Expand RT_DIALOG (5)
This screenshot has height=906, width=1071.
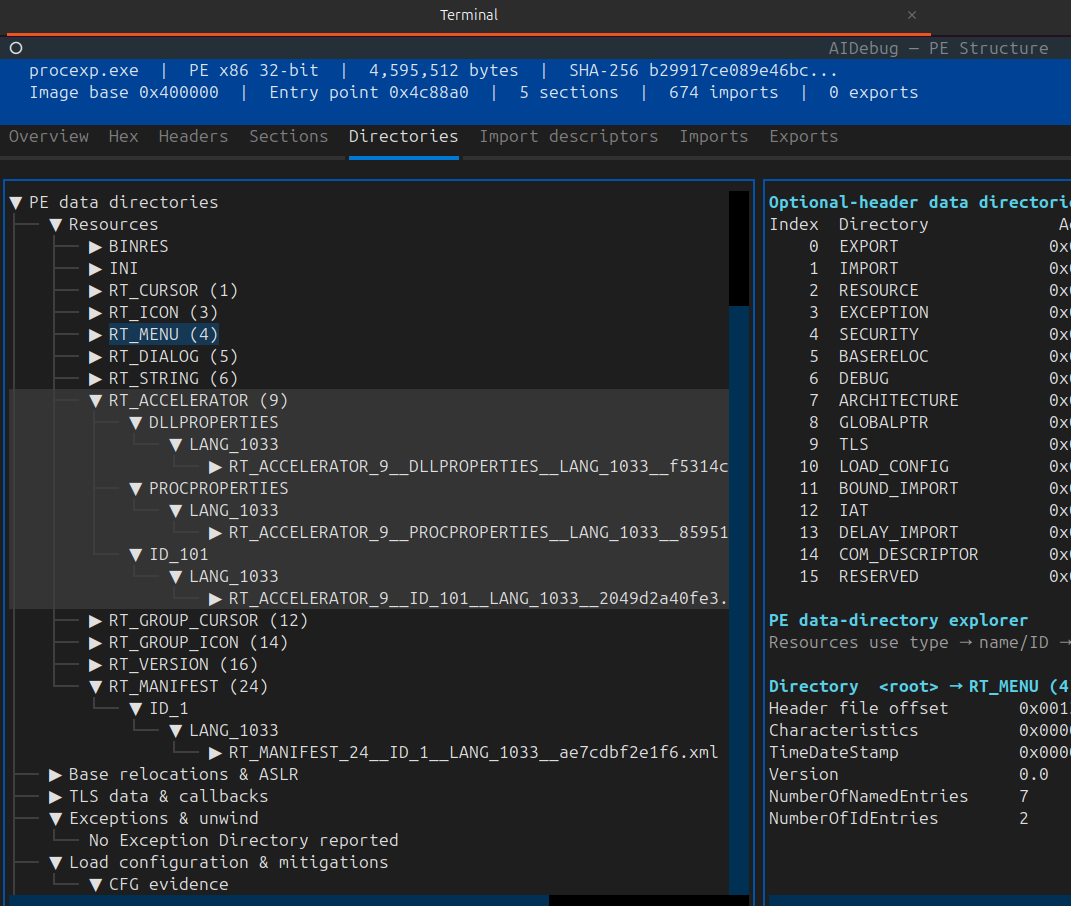(96, 357)
